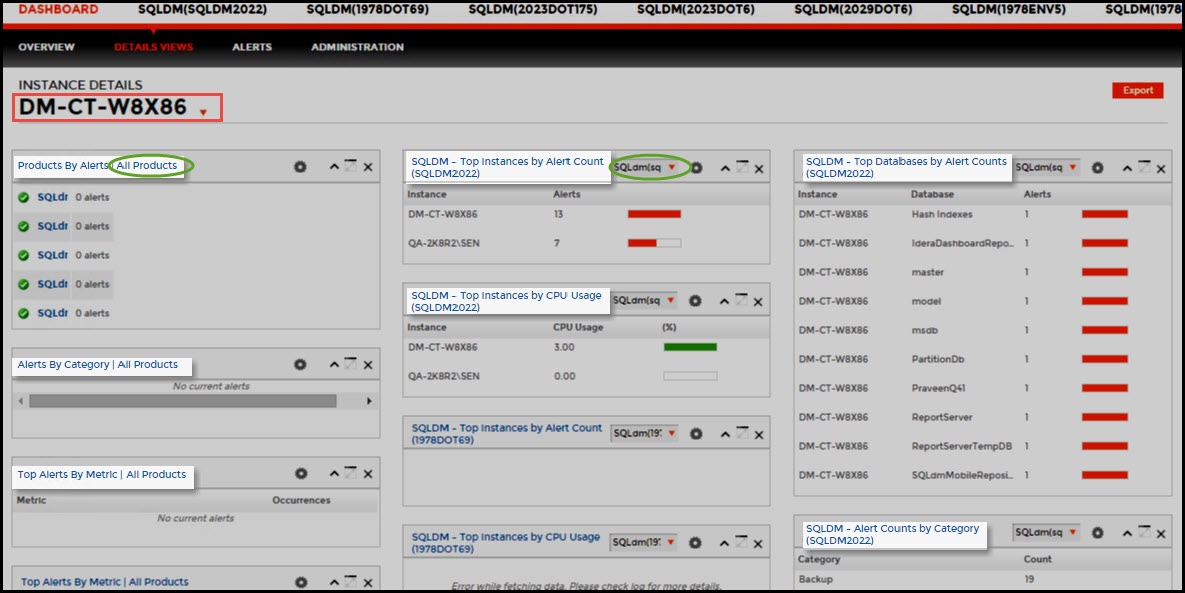Close Top Instances by Alert Count (SQLDM2022) widget

click(x=759, y=168)
